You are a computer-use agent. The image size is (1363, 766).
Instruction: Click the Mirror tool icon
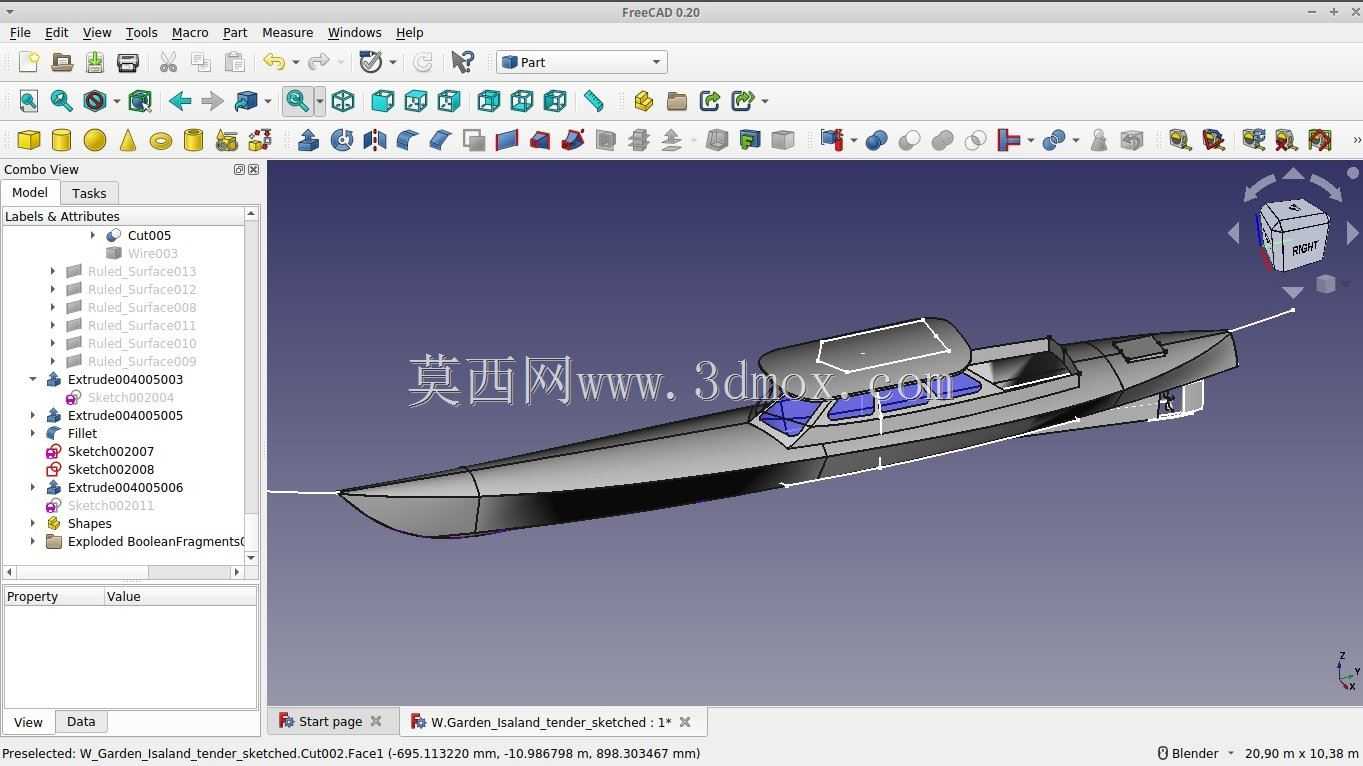tap(375, 140)
